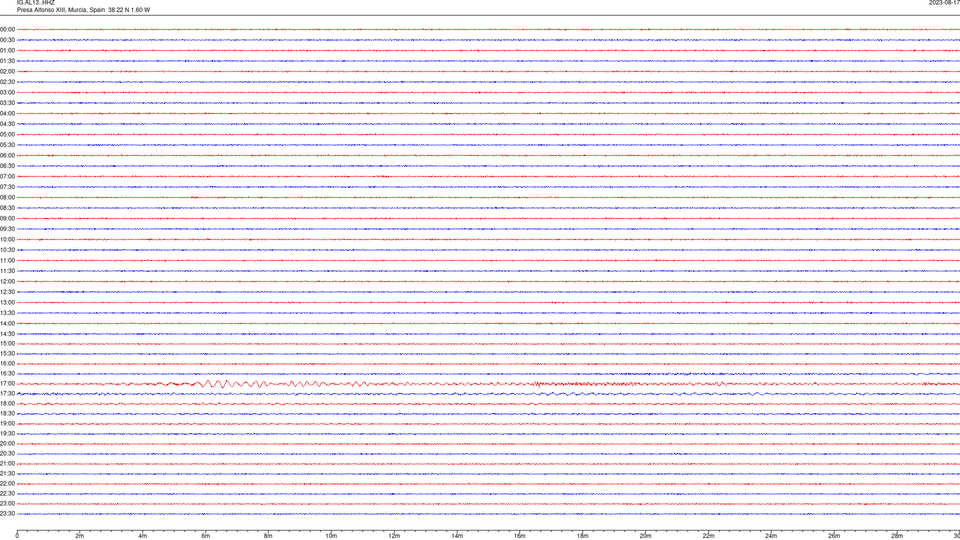Select the 03:30 row time label
The height and width of the screenshot is (540, 960).
point(7,103)
